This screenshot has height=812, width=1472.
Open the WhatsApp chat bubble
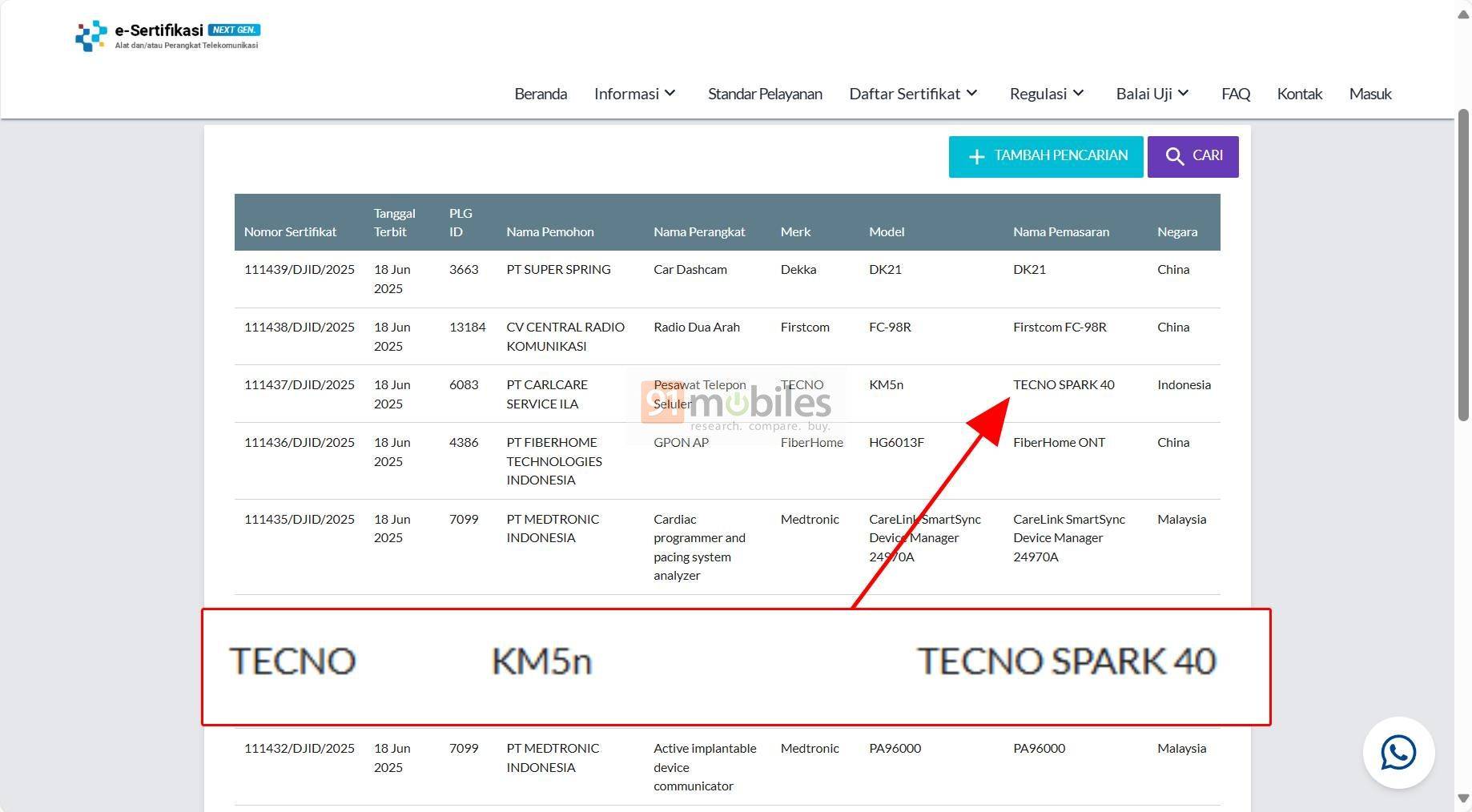click(x=1398, y=753)
